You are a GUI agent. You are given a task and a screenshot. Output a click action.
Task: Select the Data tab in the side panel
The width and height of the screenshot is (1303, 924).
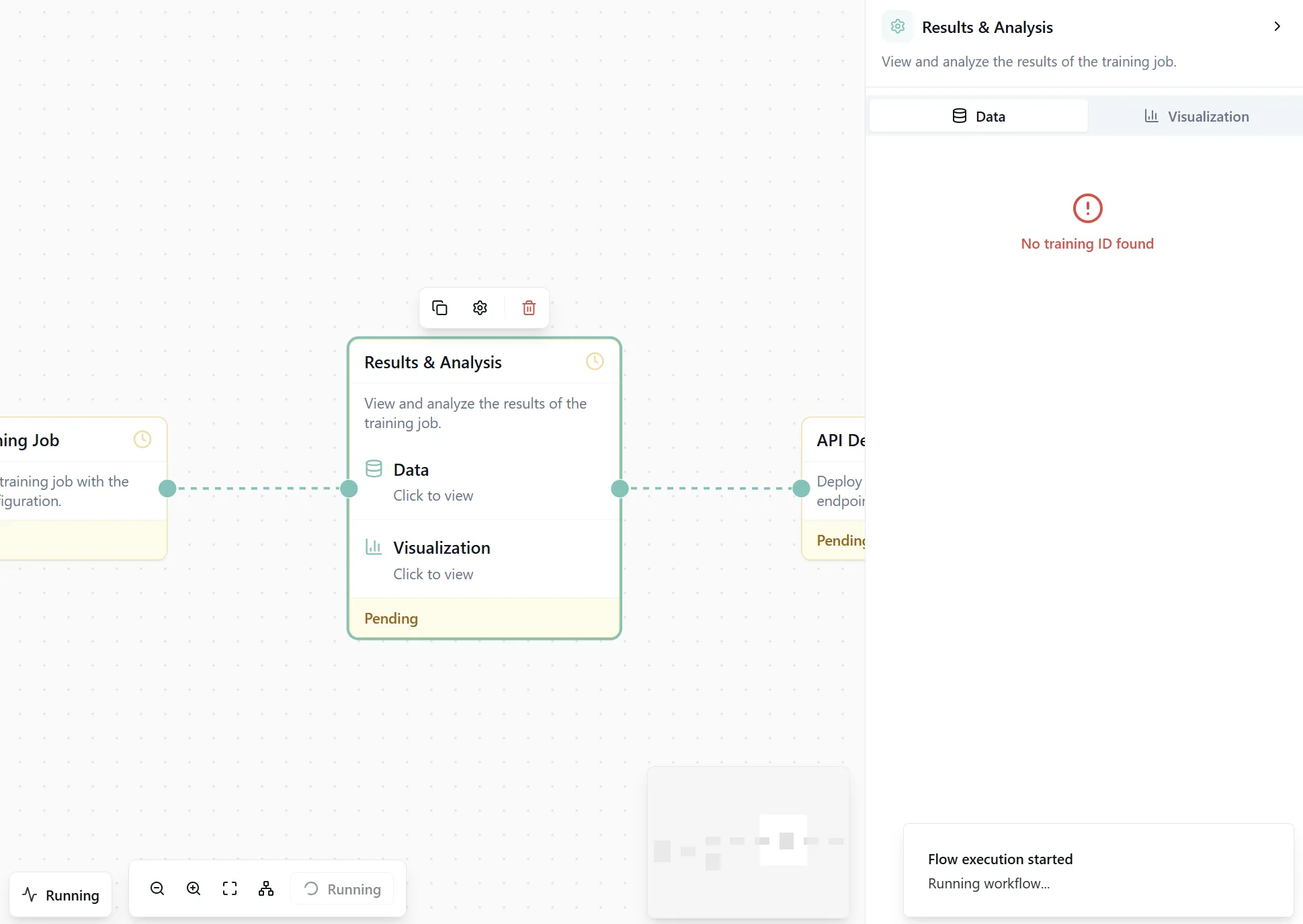click(x=978, y=116)
